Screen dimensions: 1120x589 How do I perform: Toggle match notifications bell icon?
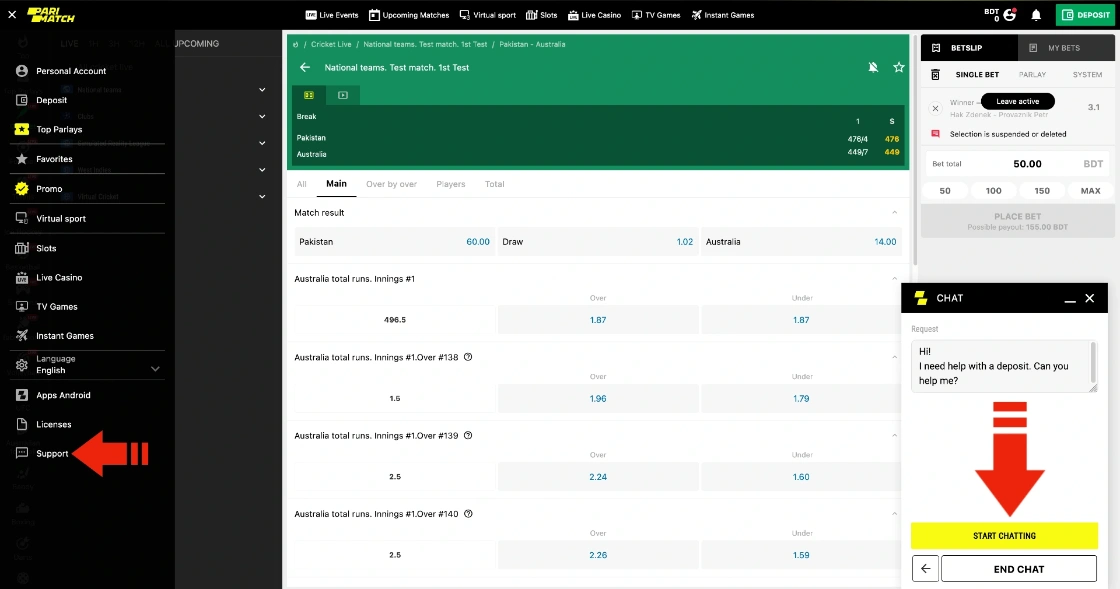tap(873, 67)
